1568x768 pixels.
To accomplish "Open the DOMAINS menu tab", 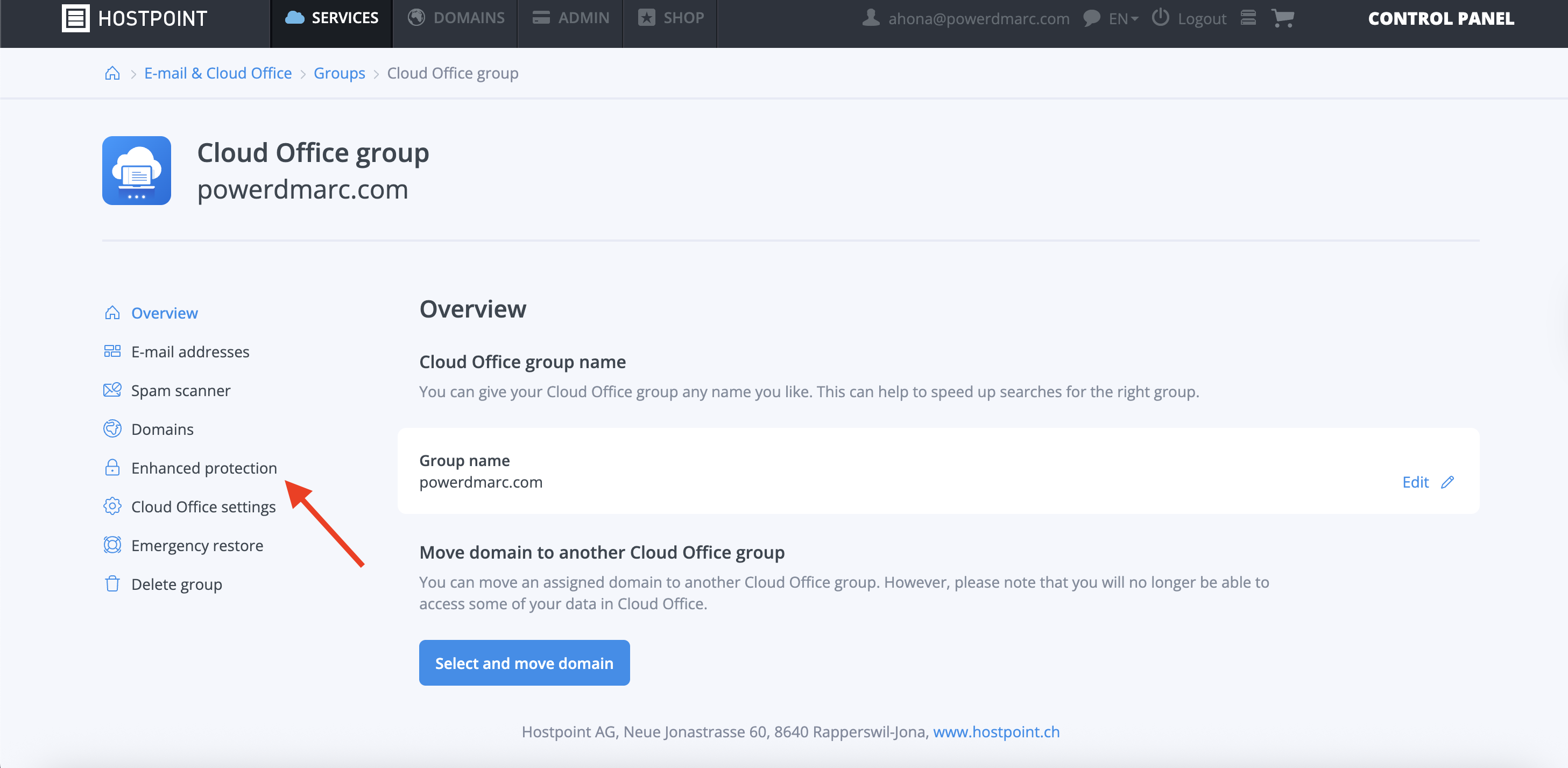I will 456,18.
